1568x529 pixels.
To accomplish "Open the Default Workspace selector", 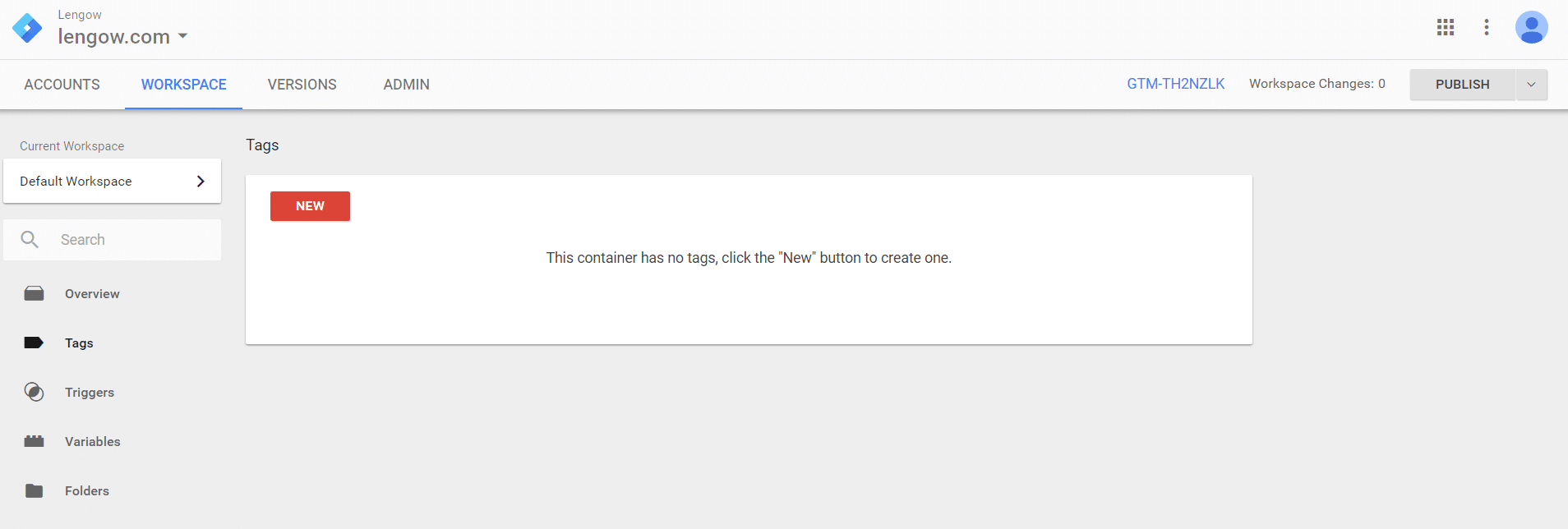I will click(112, 181).
